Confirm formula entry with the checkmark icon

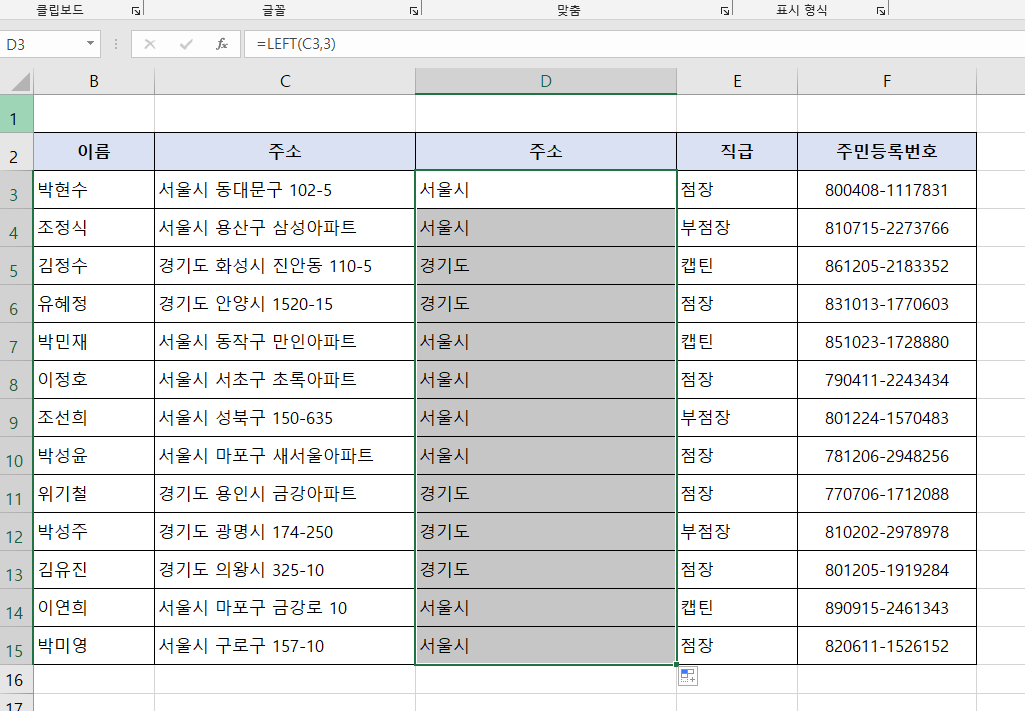tap(186, 44)
